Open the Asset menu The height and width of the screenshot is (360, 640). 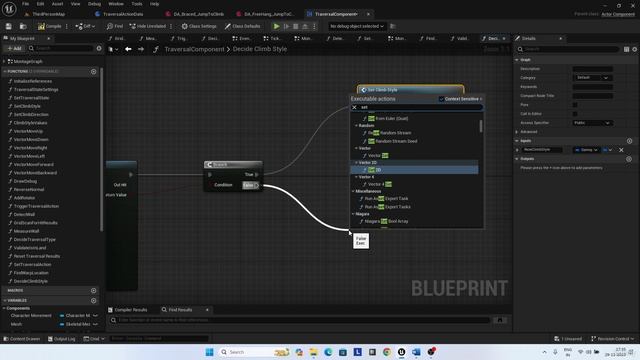pyautogui.click(x=57, y=4)
